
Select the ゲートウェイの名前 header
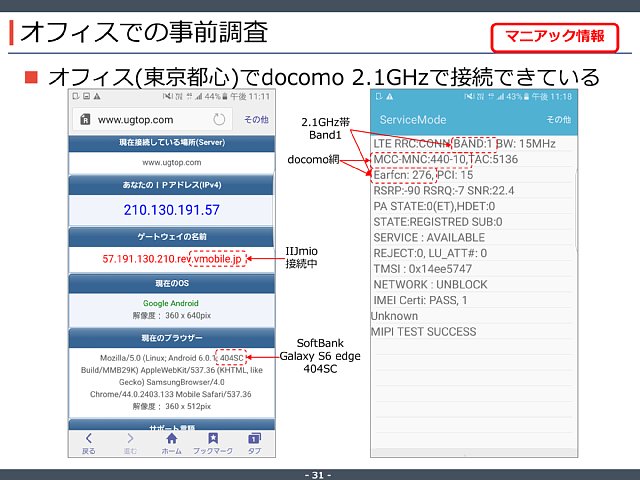[172, 236]
